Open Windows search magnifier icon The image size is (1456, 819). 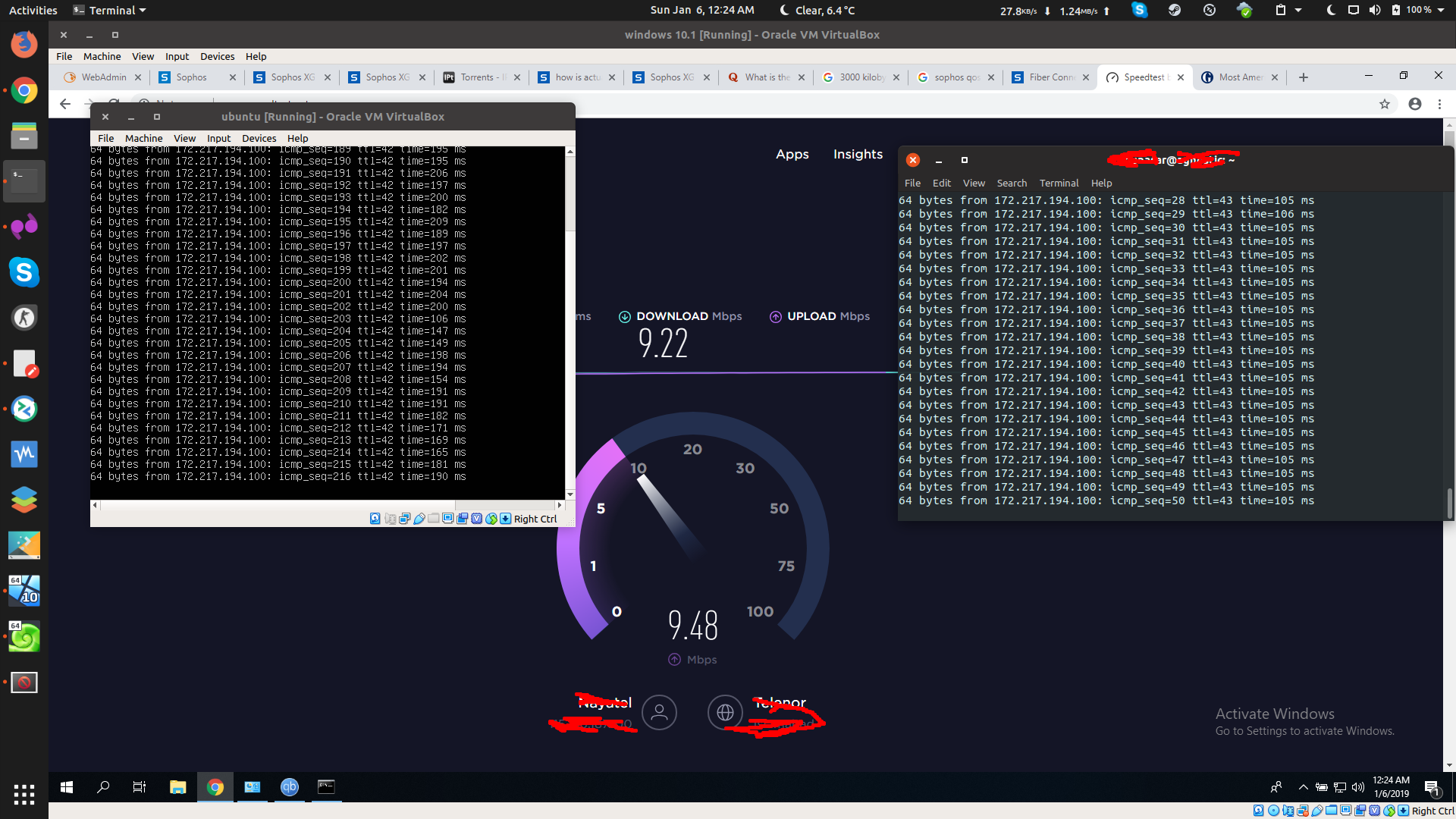(x=103, y=787)
